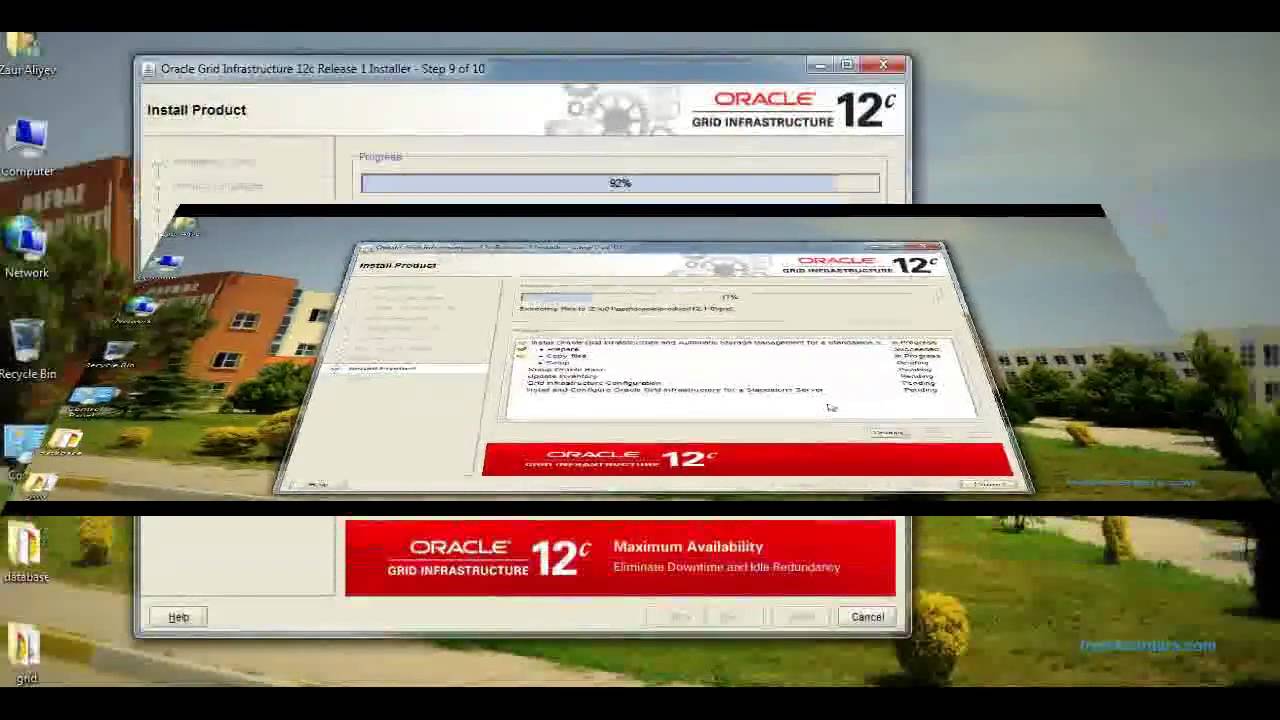Open the database folder on desktop

26,553
